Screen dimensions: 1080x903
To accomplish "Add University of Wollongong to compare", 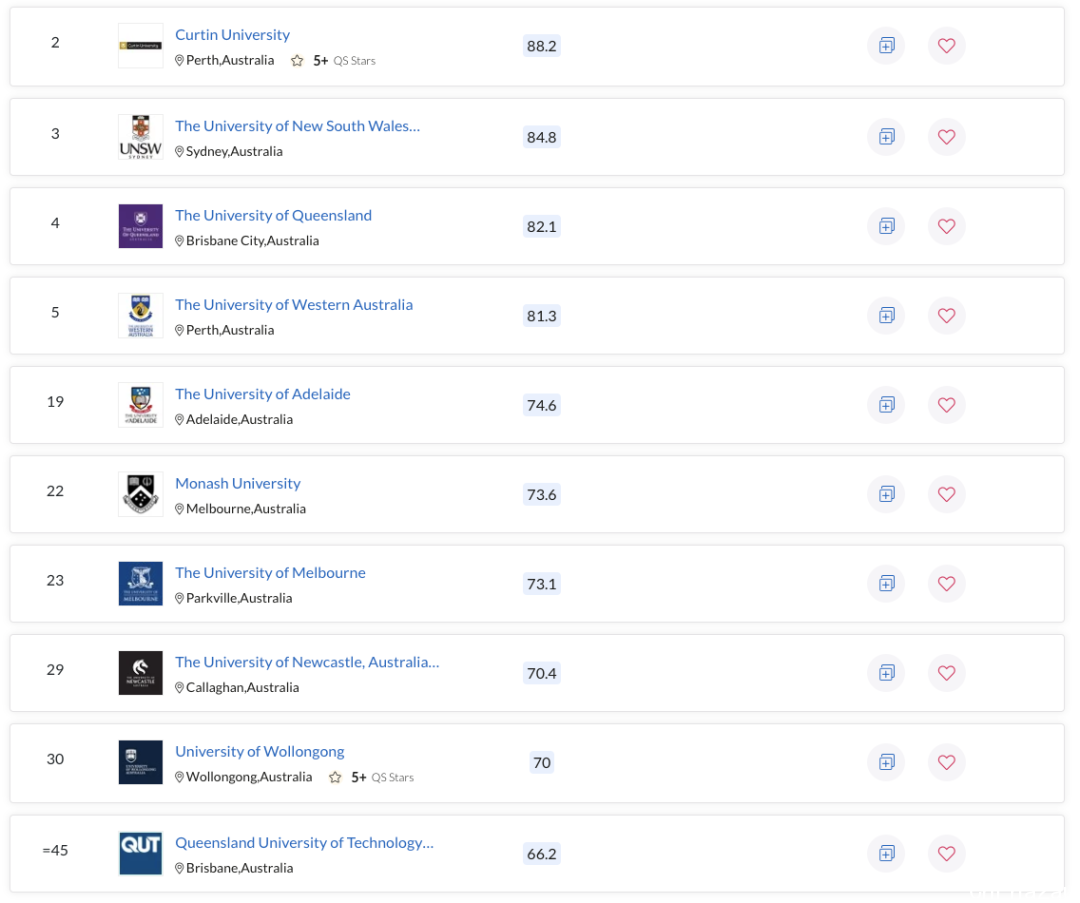I will coord(886,762).
